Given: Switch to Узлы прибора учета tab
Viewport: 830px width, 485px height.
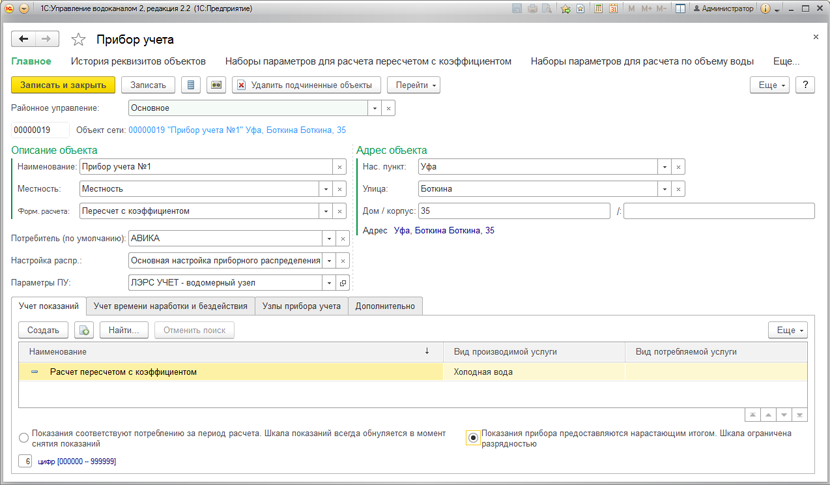Looking at the screenshot, I should coord(301,306).
